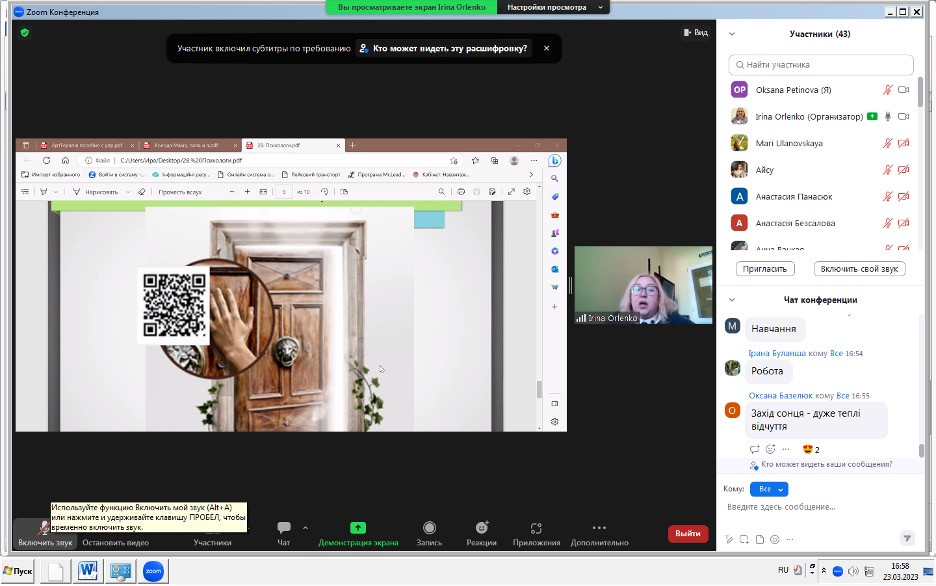The image size is (936, 586).
Task: Open the Пуск start button
Action: pos(18,571)
